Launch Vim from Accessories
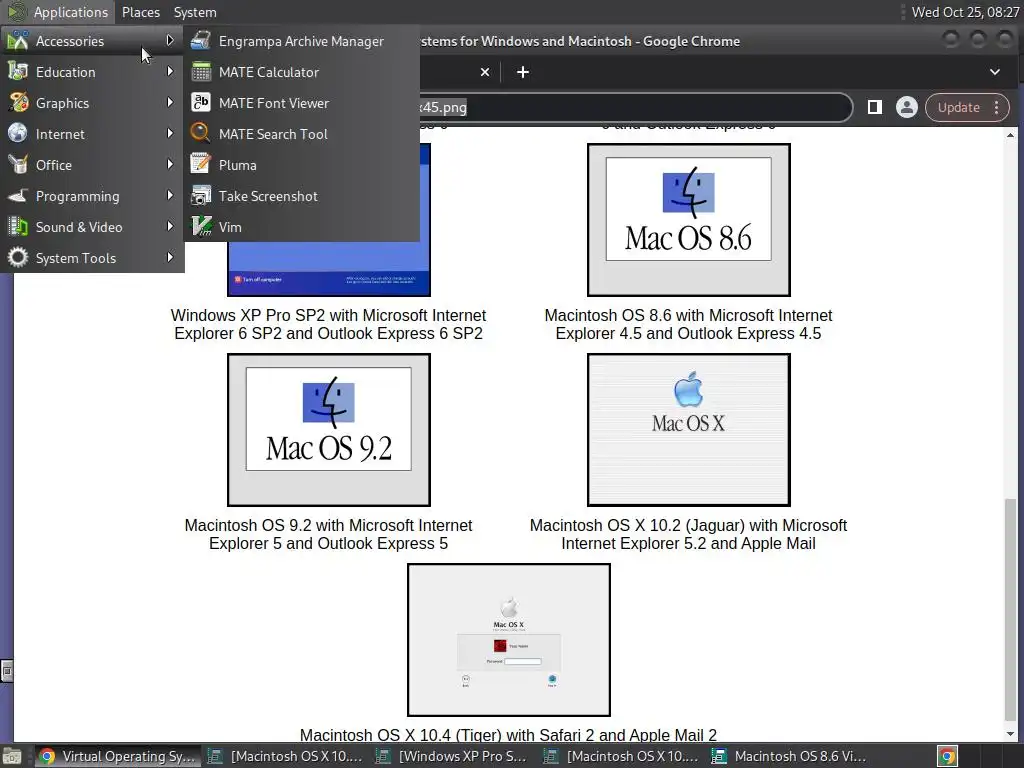Image resolution: width=1024 pixels, height=768 pixels. (301, 227)
